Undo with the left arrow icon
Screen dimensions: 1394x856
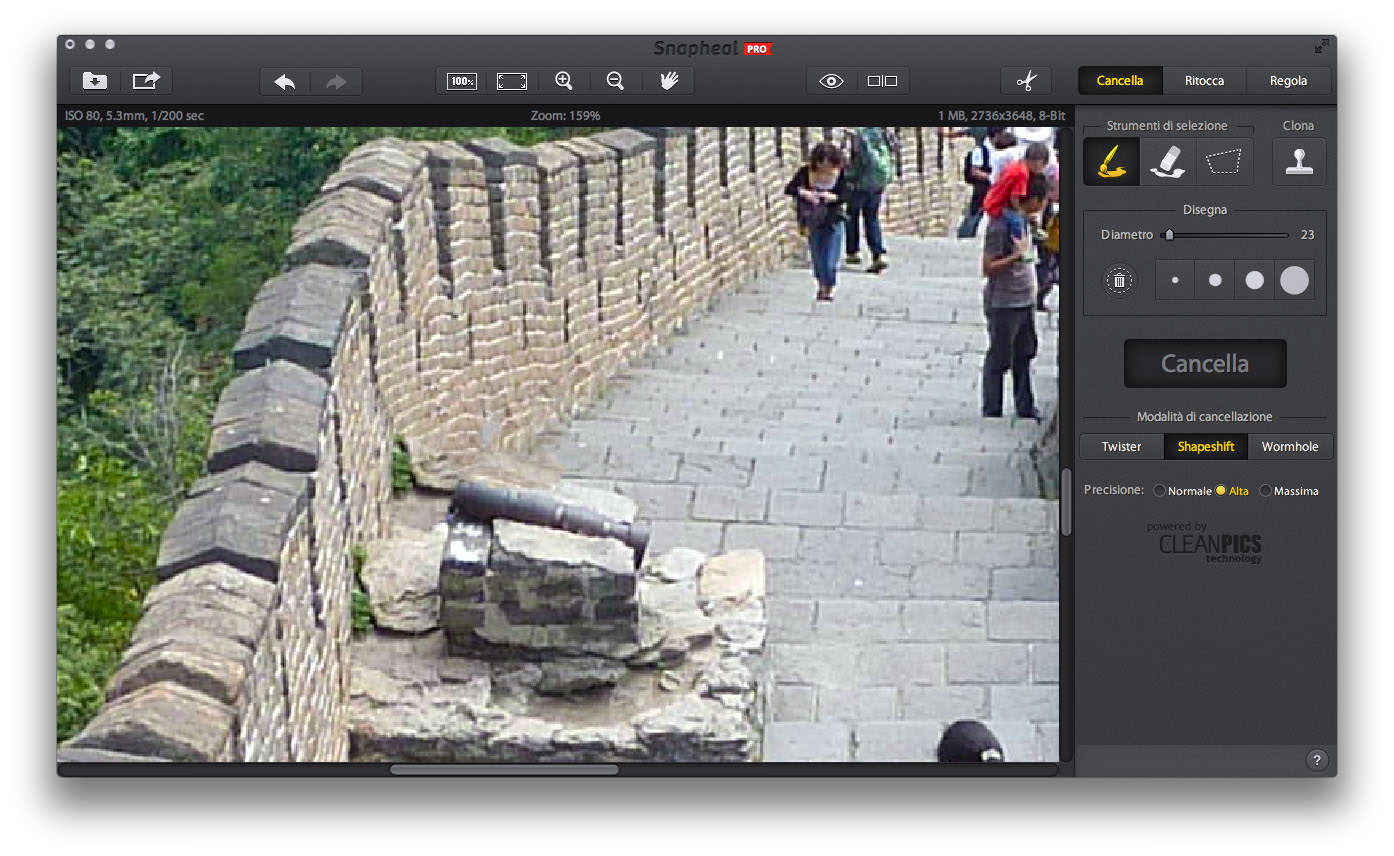285,81
